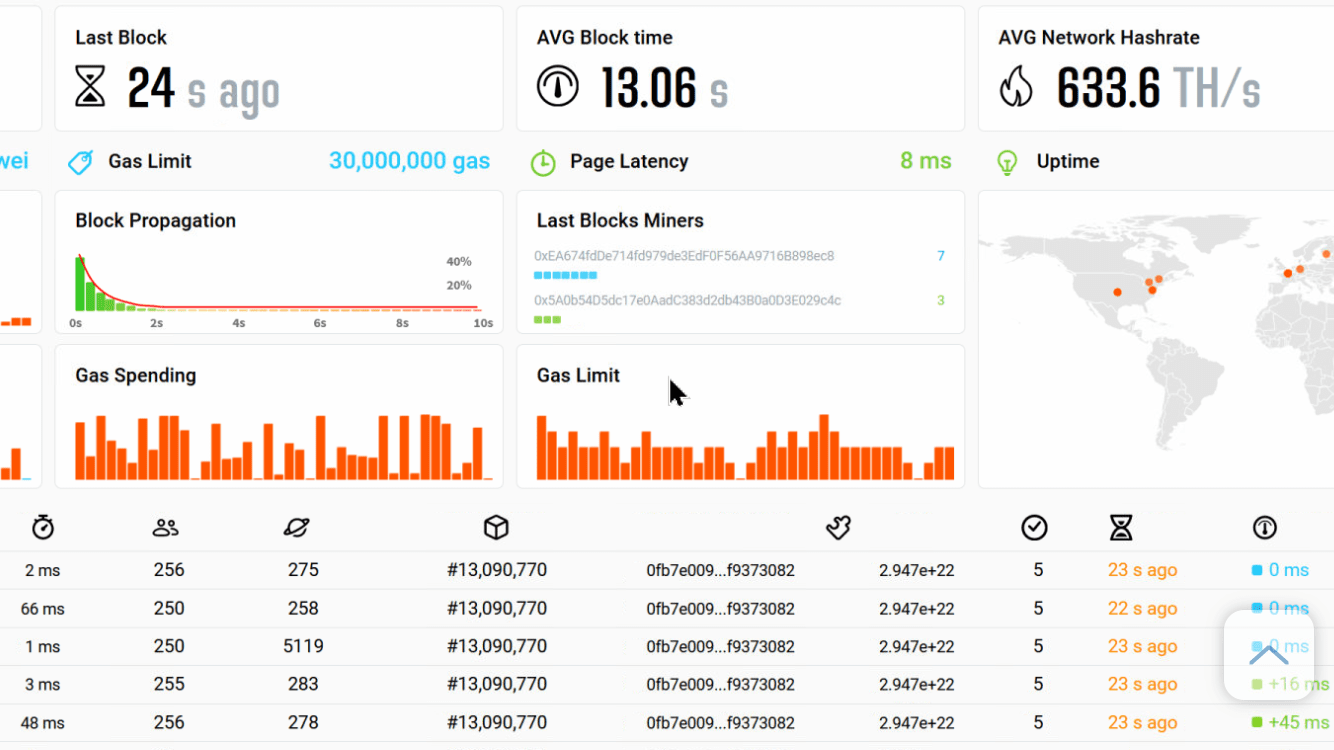
Task: Sort table by the cube block column icon
Action: [x=497, y=527]
